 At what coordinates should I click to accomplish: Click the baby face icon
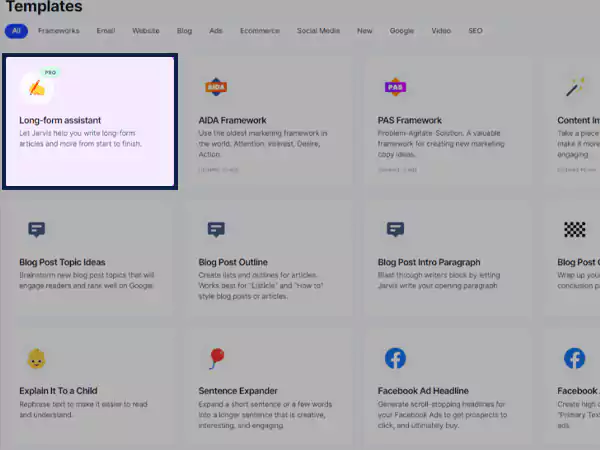point(37,358)
